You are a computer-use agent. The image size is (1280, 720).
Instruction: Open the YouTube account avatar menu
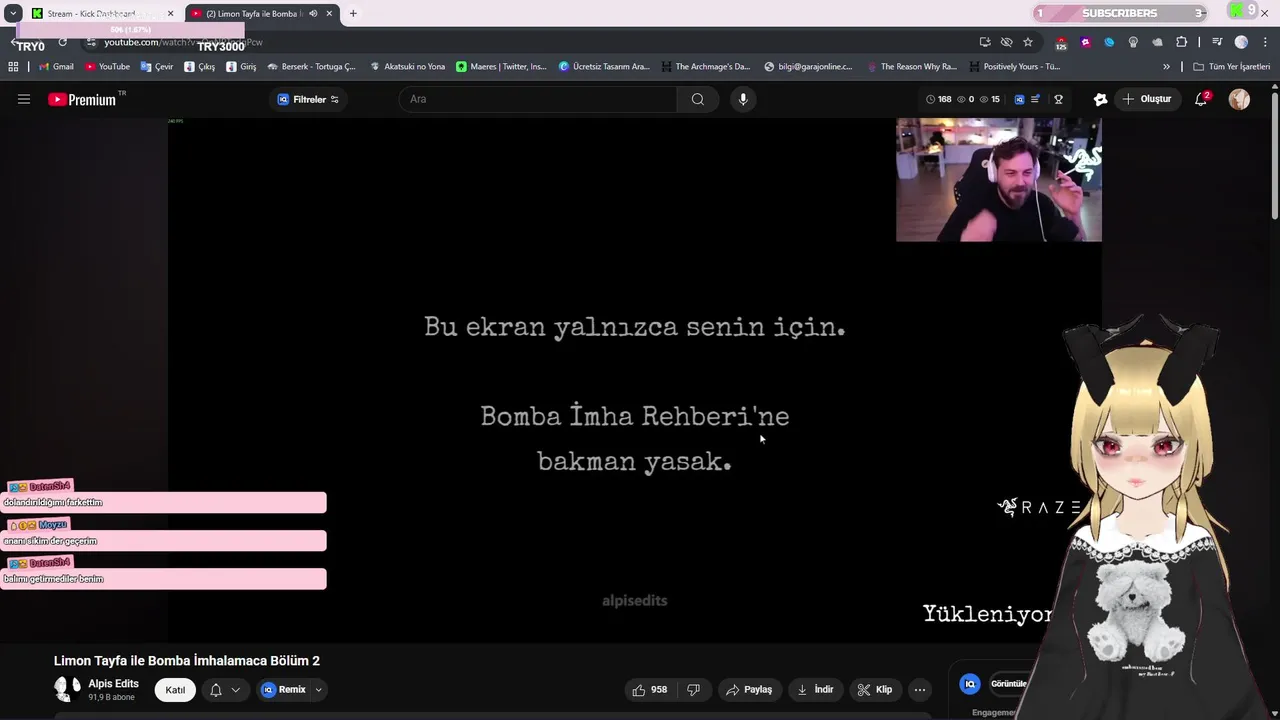pos(1239,99)
